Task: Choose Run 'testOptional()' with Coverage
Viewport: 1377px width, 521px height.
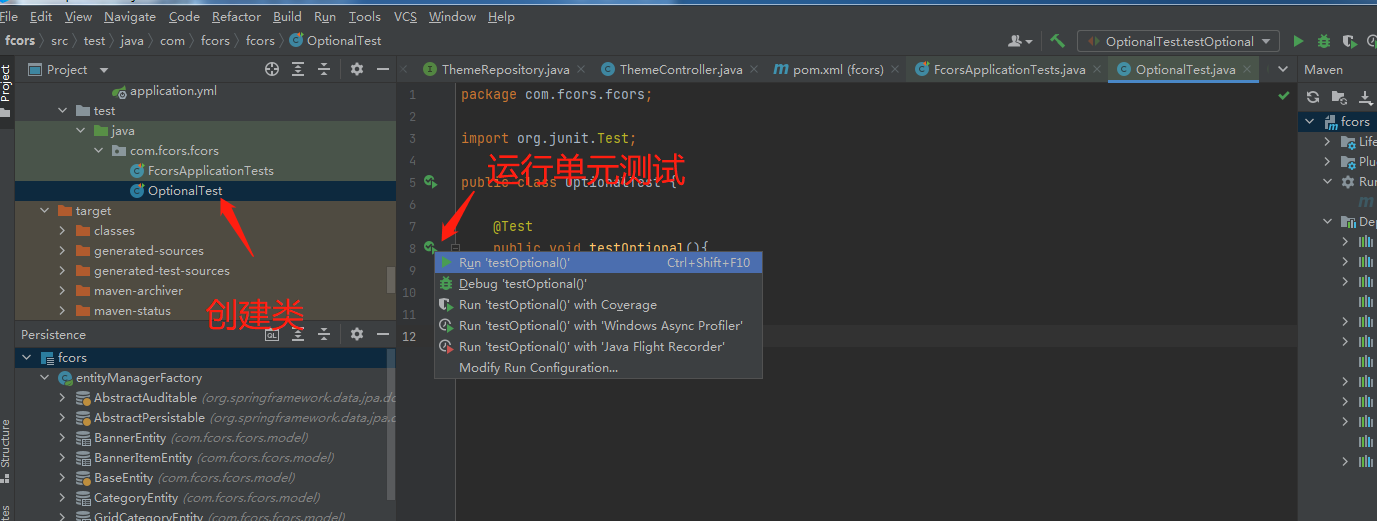Action: [x=598, y=305]
